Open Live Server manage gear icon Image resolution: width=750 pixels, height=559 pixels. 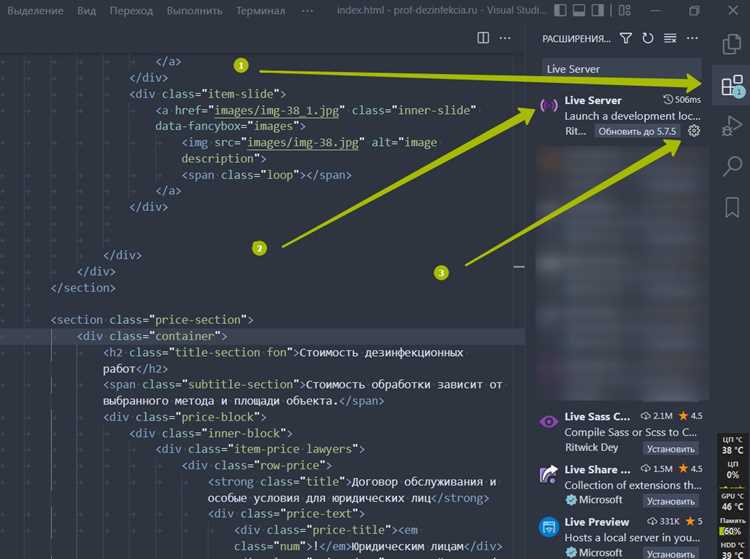[694, 131]
